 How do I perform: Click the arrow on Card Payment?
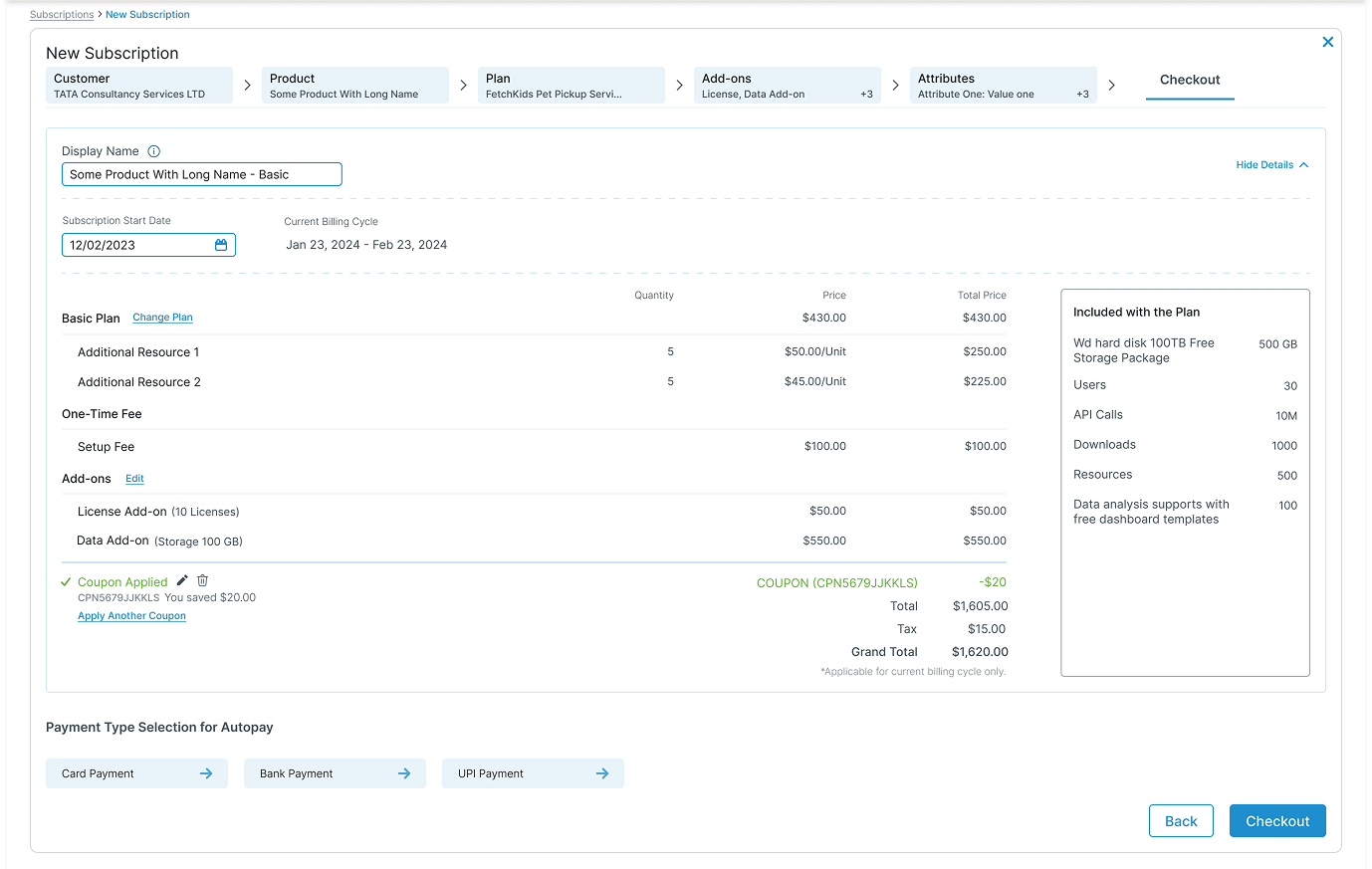coord(206,773)
